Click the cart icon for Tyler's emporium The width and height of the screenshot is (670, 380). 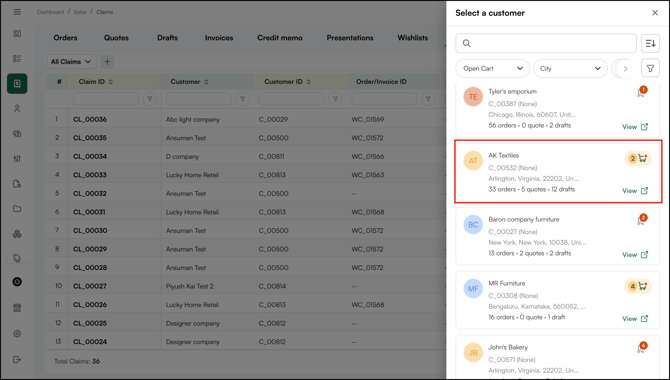click(641, 92)
